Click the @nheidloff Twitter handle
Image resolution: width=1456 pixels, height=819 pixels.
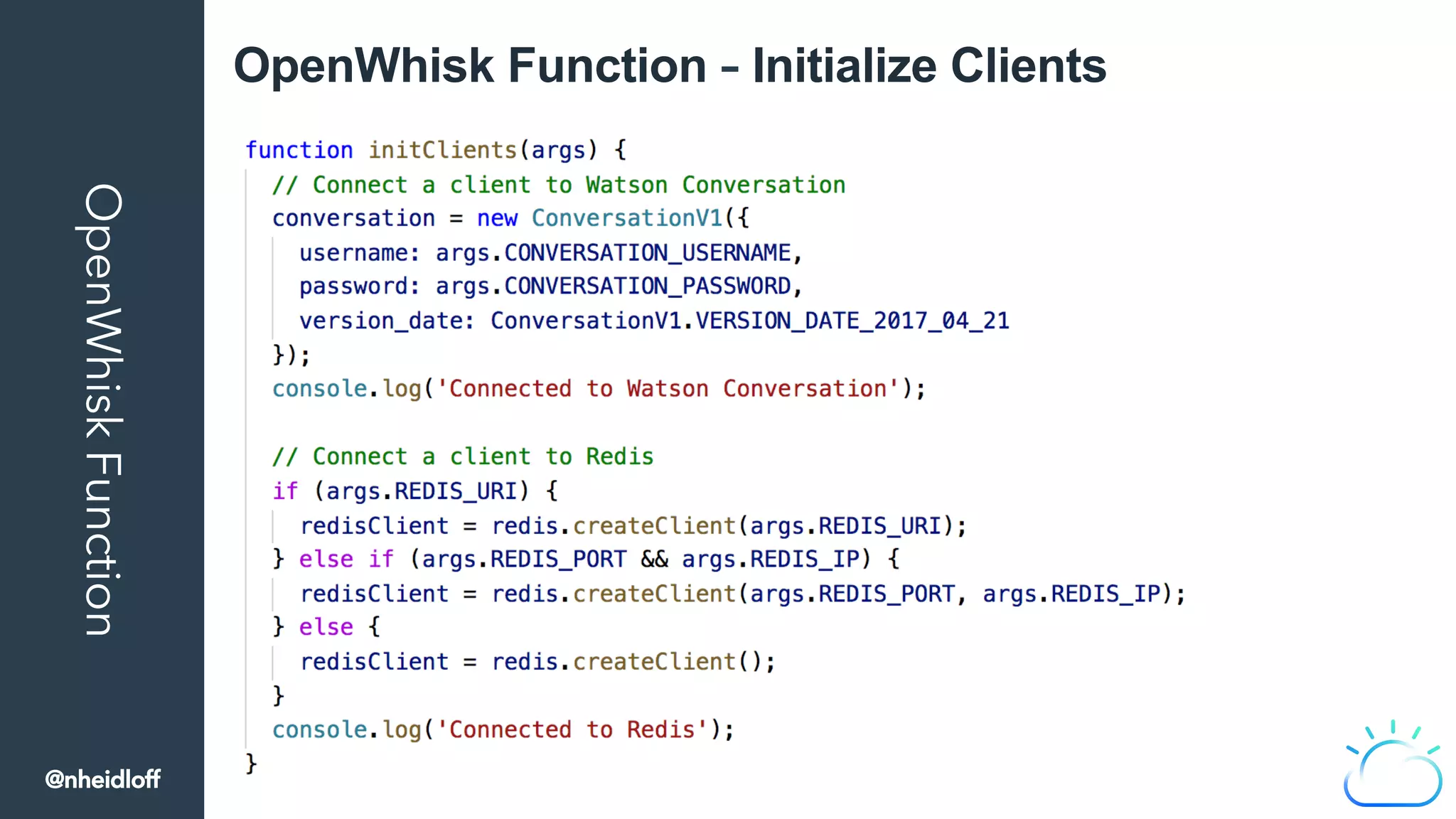pos(102,779)
